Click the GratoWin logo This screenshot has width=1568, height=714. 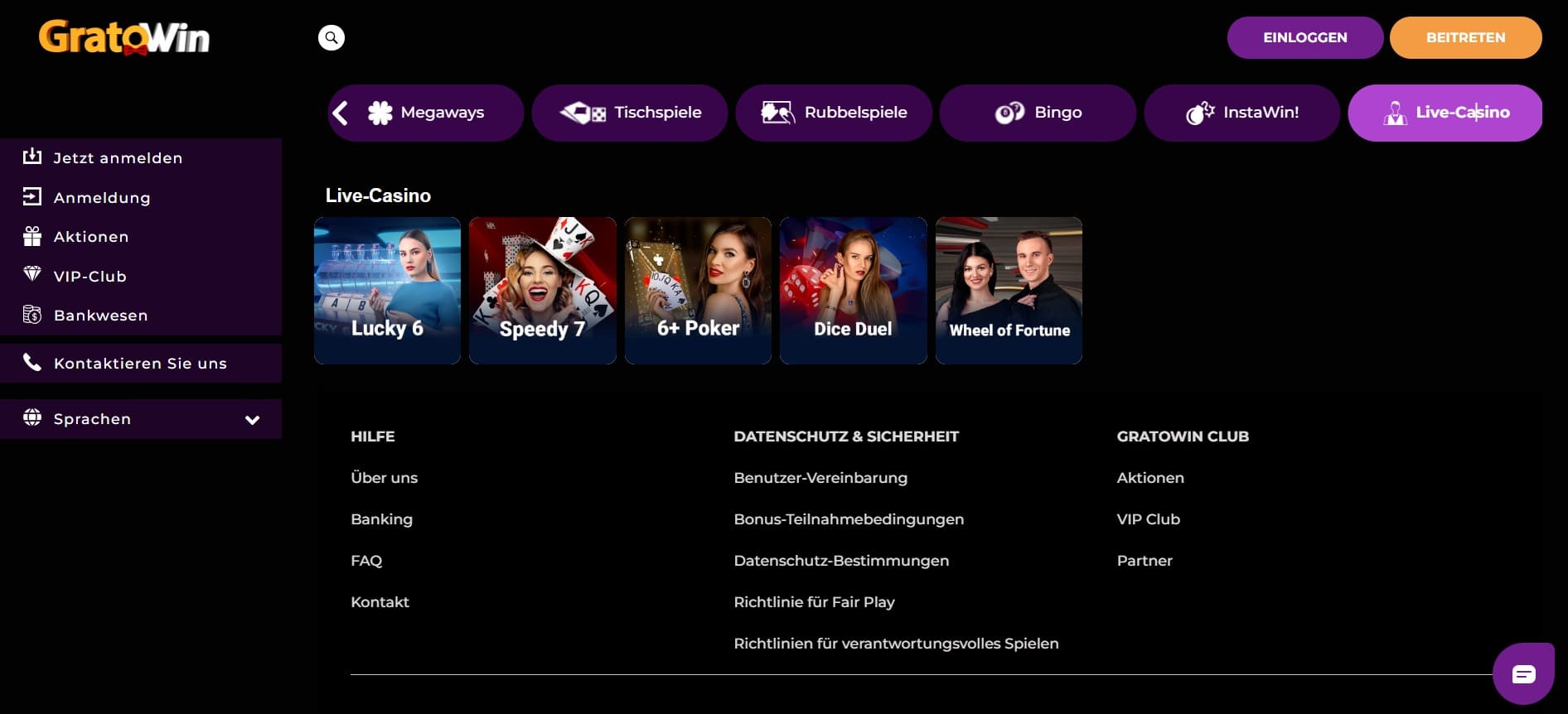click(124, 37)
